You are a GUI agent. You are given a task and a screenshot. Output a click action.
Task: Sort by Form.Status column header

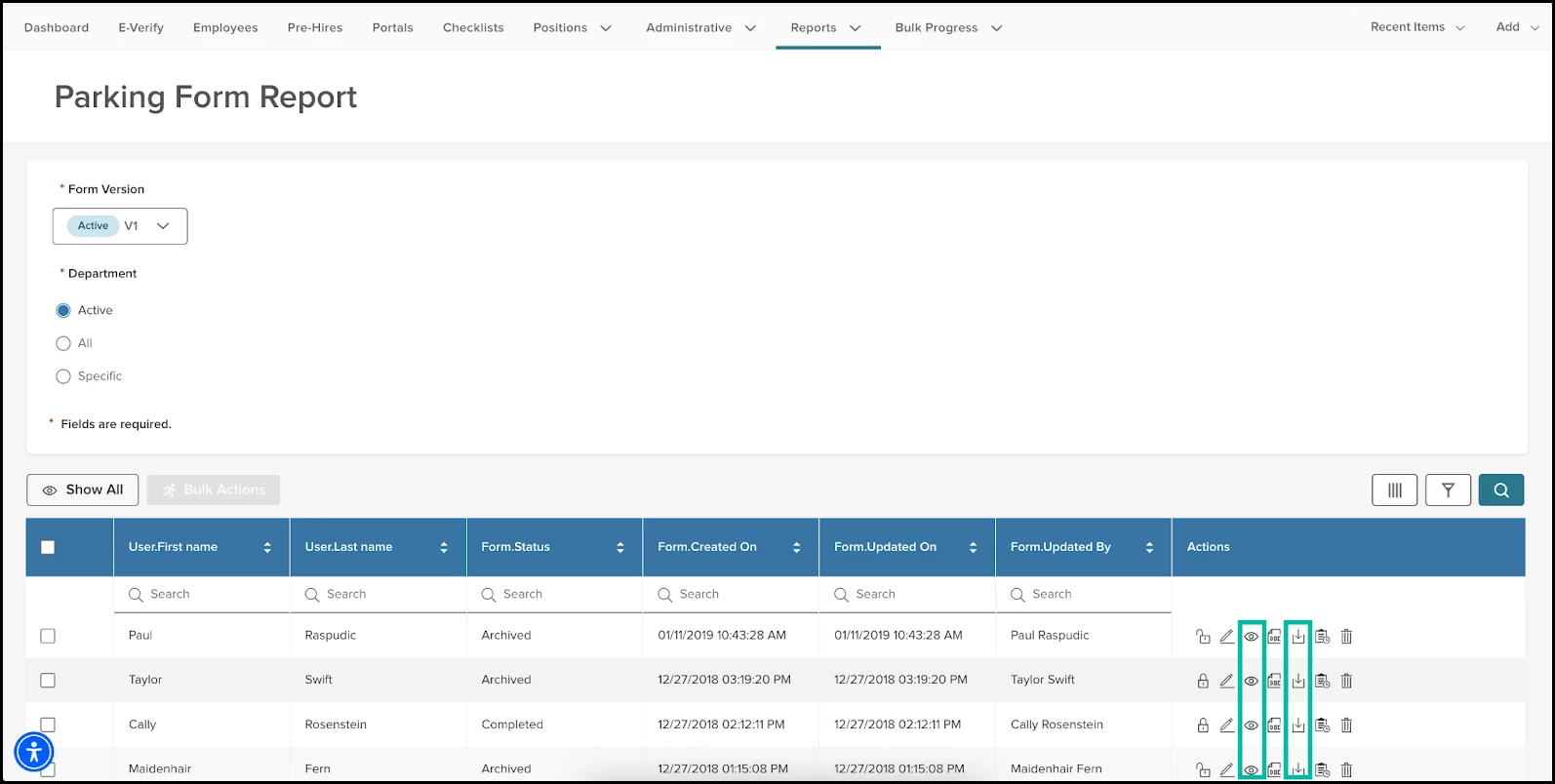point(555,547)
